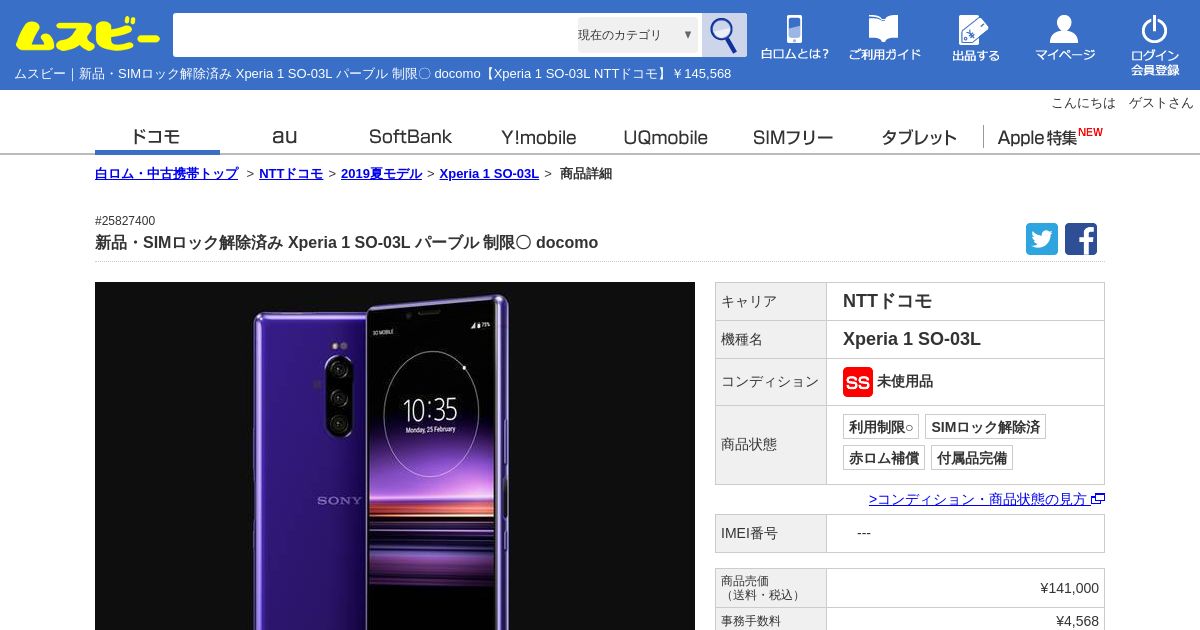Click the 利用制限○ status tag
The image size is (1200, 630).
coord(881,427)
